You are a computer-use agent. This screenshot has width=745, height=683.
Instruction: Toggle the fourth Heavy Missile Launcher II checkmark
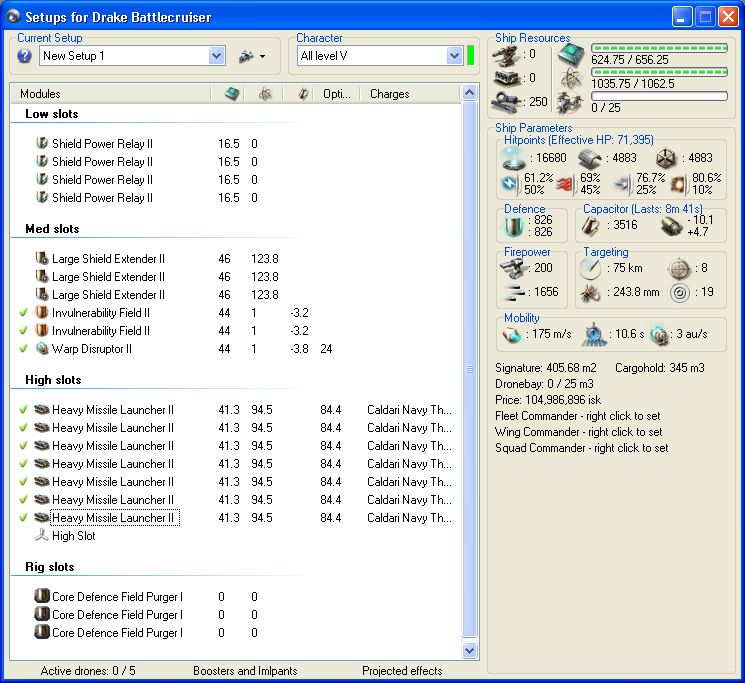coord(23,464)
